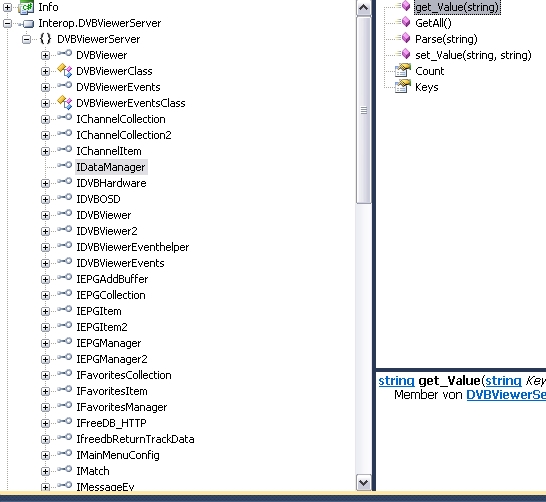
Task: Select the IDataManager interface
Action: pyautogui.click(x=110, y=167)
